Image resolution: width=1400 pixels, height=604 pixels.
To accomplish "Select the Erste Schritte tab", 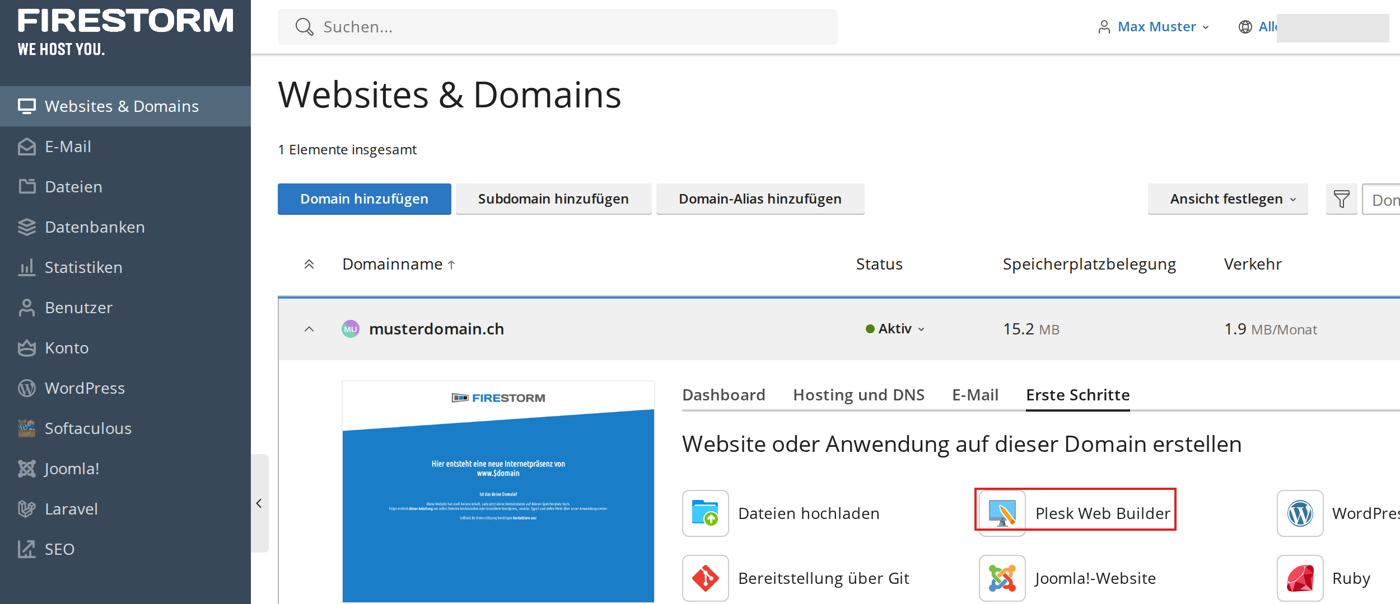I will (1078, 395).
